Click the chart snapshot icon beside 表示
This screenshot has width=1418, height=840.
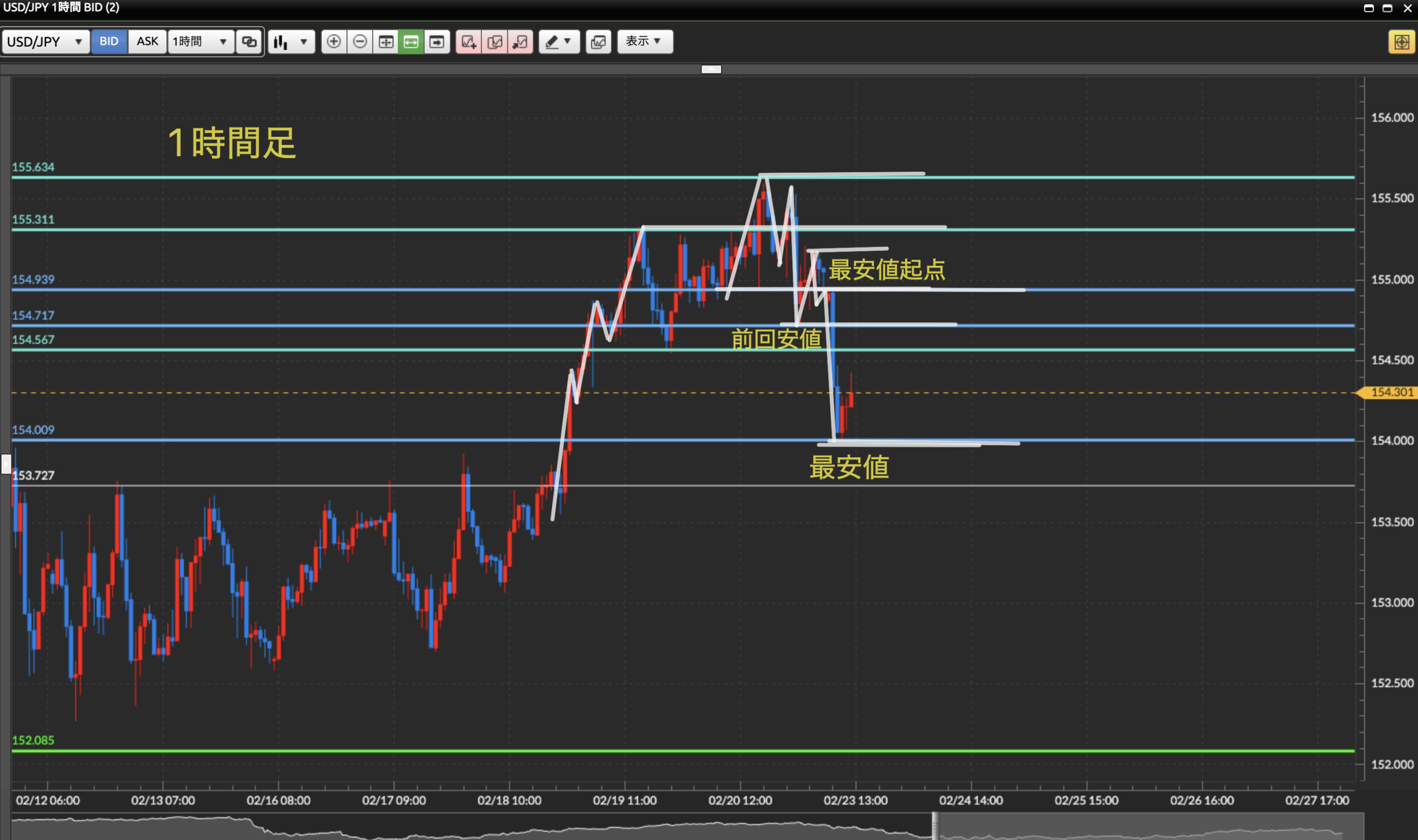[598, 42]
